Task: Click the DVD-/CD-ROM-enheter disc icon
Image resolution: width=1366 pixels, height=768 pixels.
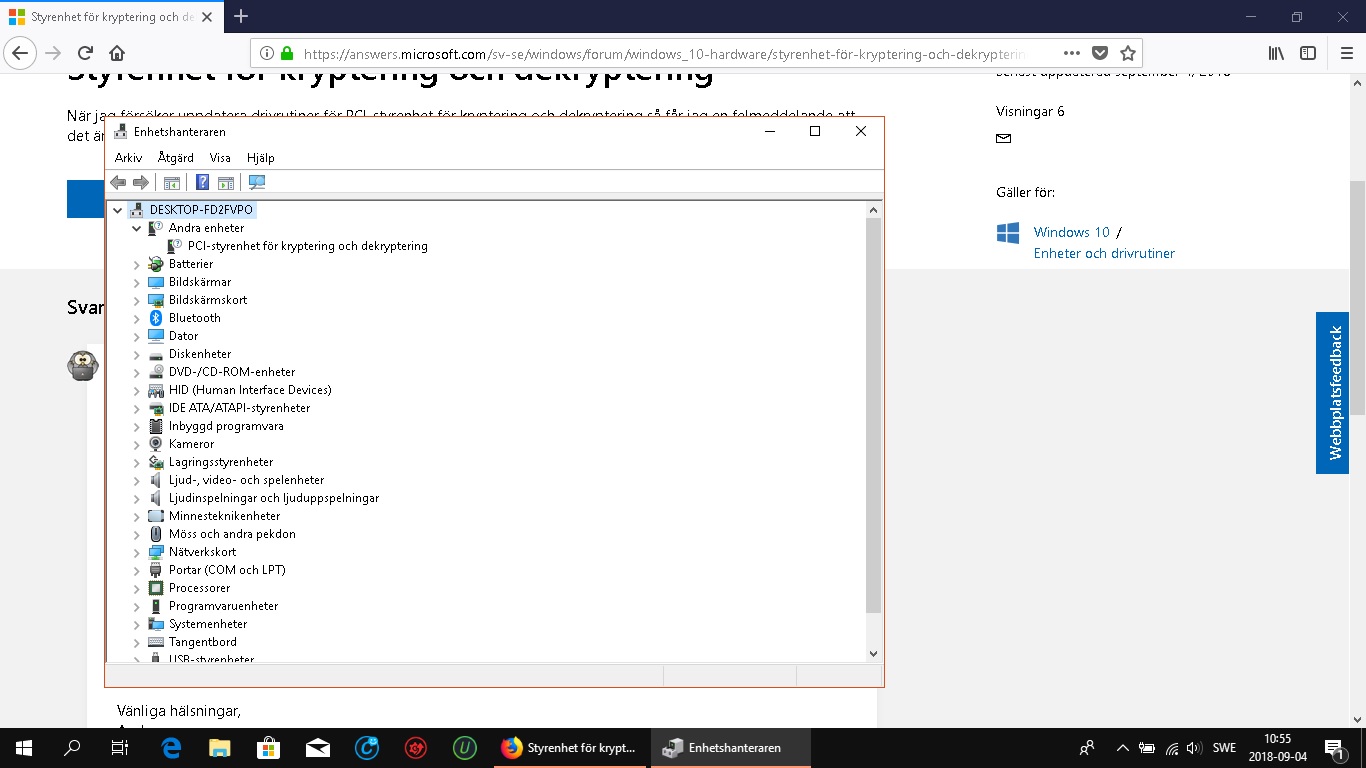Action: [x=155, y=372]
